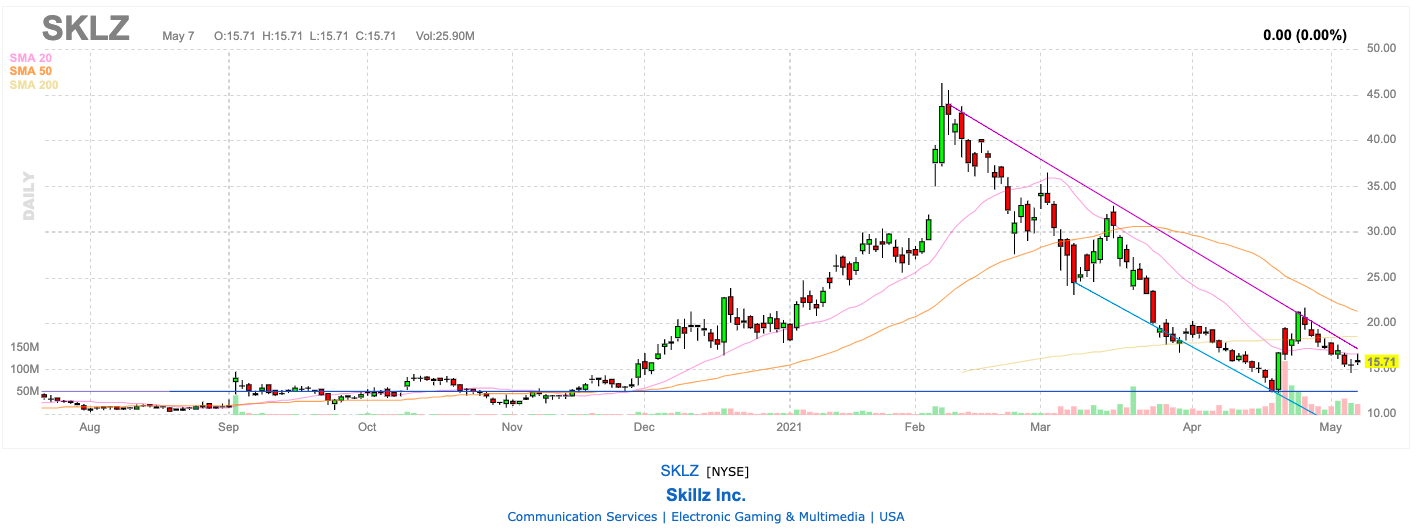Click the SMA 20 legend label

click(x=31, y=58)
